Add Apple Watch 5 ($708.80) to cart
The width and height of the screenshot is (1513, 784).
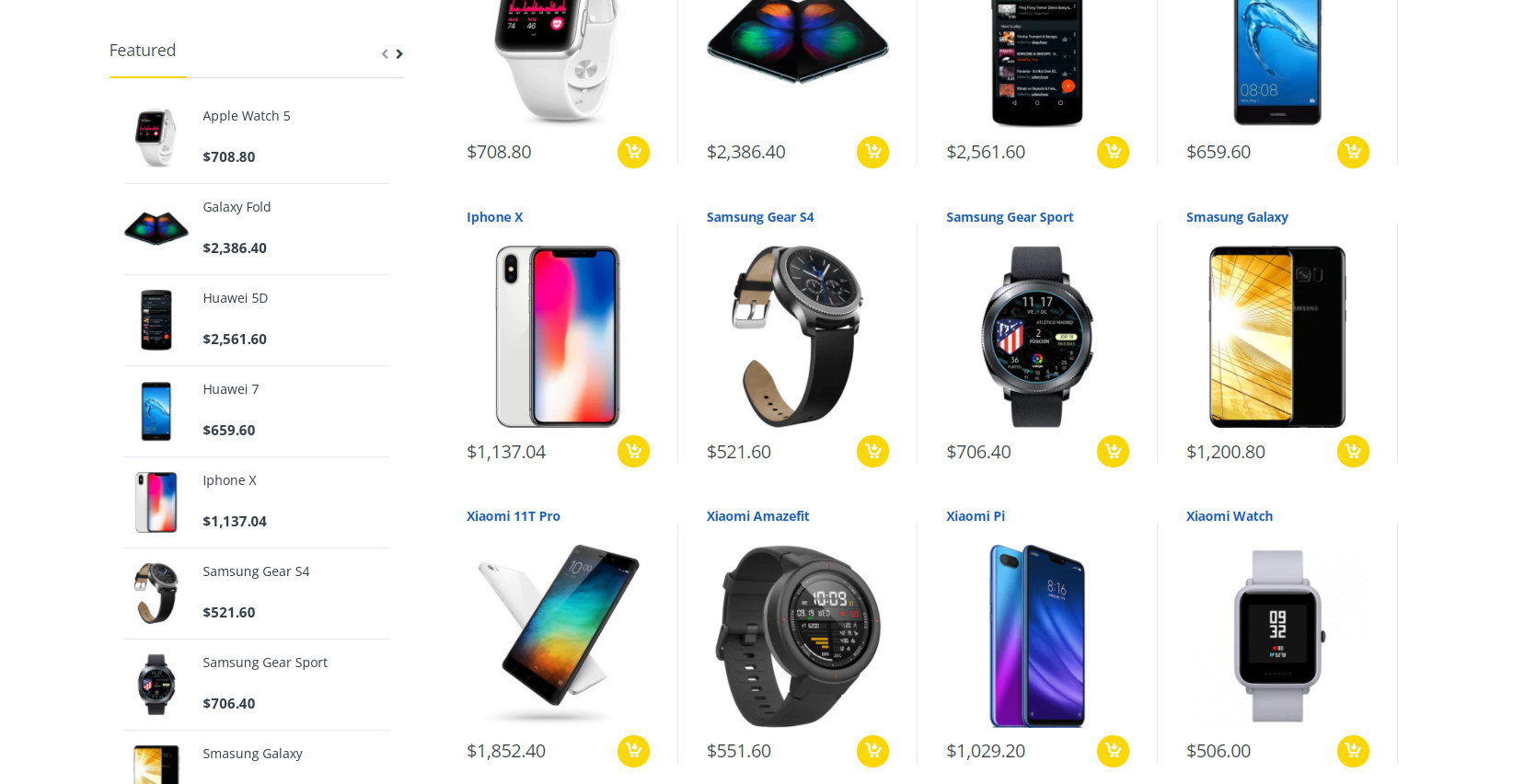633,152
